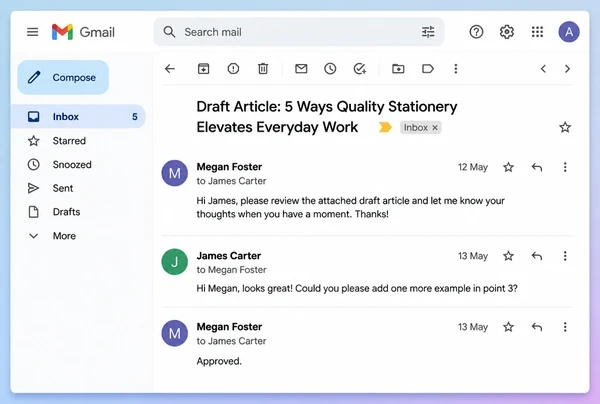Click the search magnifier icon
This screenshot has width=600, height=404.
(x=169, y=32)
